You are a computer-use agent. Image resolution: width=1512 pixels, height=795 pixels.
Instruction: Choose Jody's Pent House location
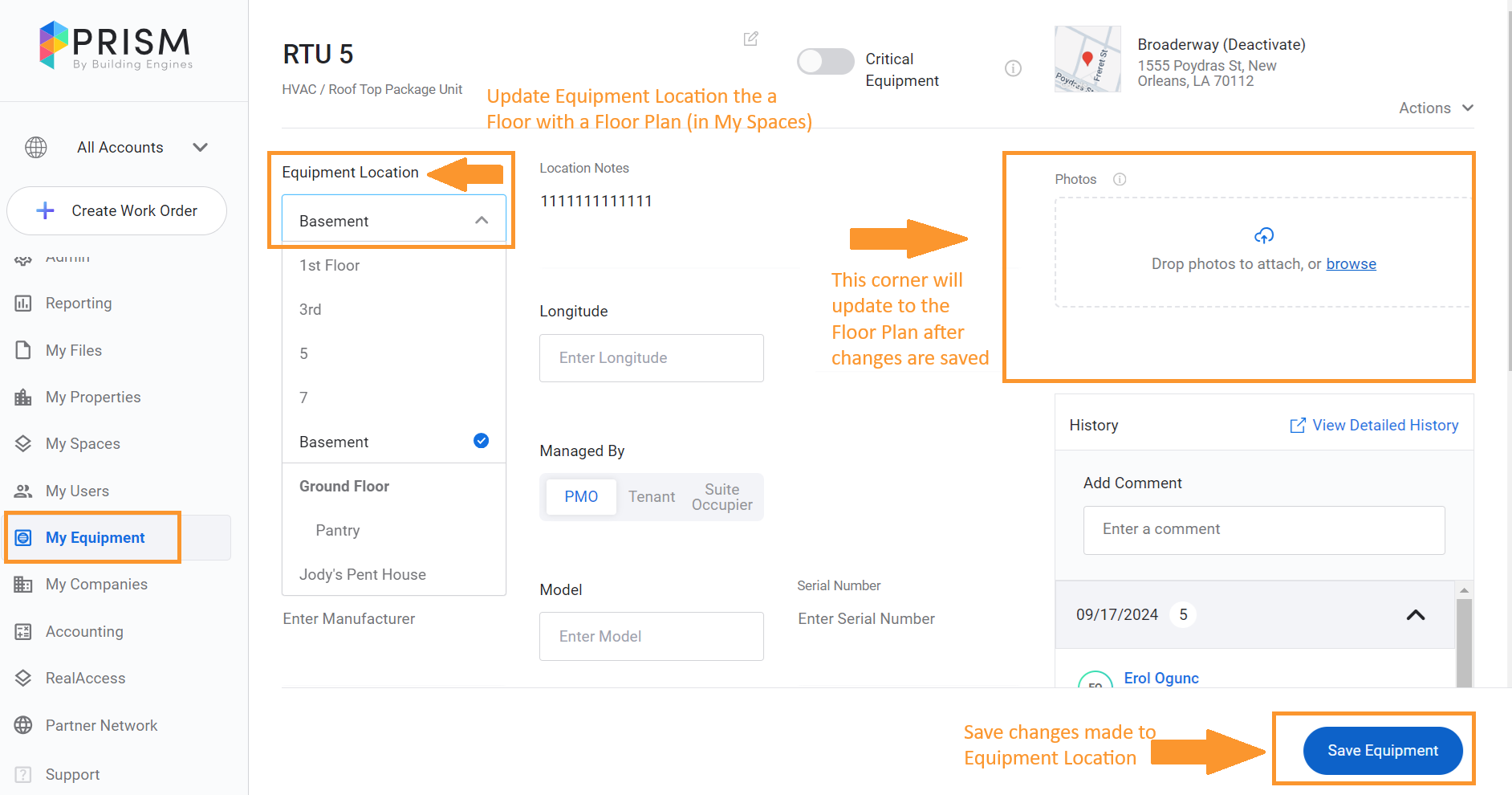click(362, 574)
